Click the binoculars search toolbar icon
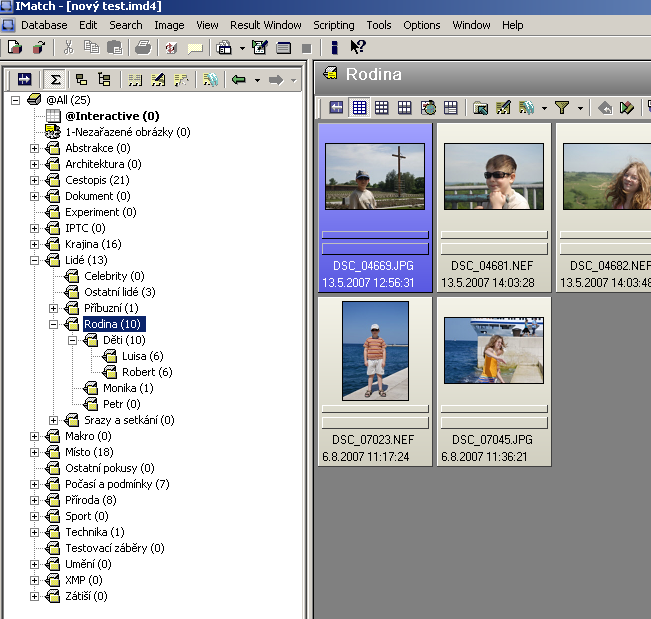651x619 pixels. point(224,47)
